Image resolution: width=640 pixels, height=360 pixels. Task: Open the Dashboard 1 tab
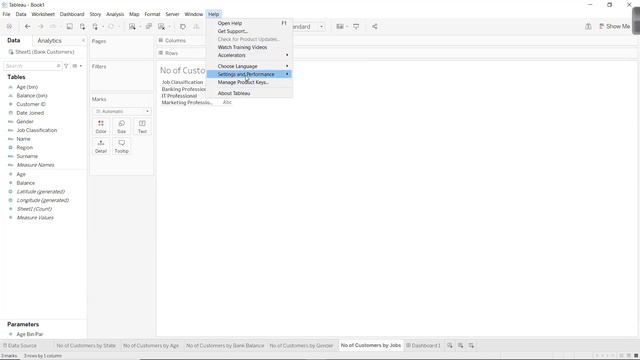pos(423,345)
